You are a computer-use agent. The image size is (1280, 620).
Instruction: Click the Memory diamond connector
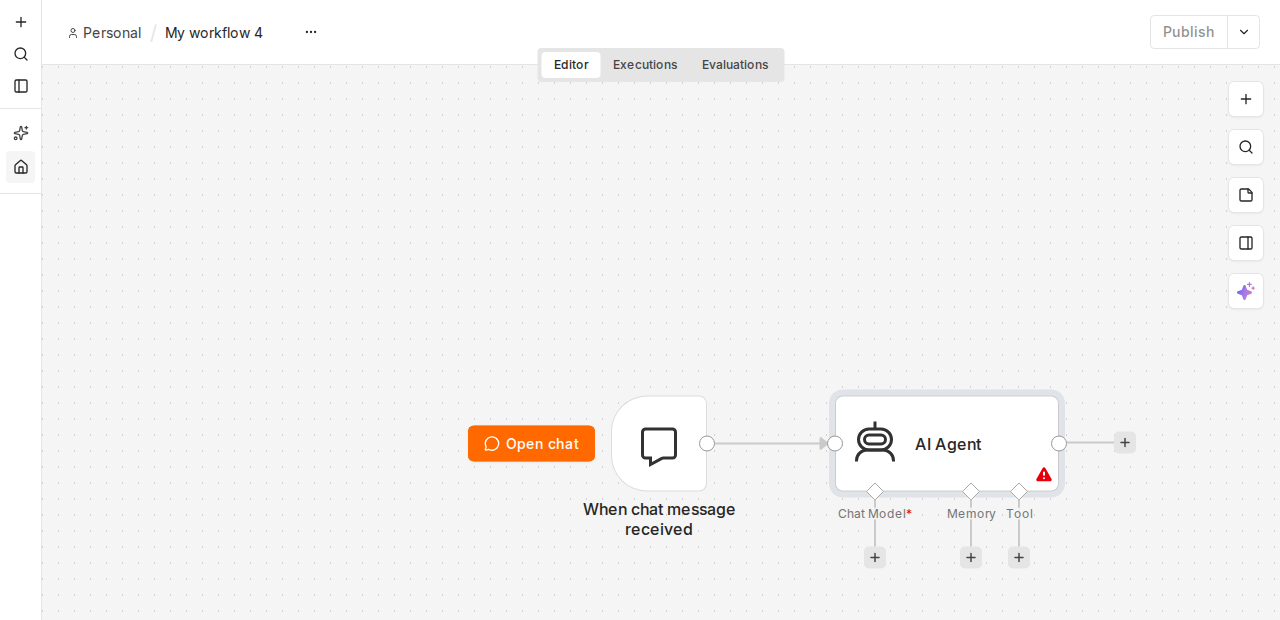pyautogui.click(x=971, y=491)
